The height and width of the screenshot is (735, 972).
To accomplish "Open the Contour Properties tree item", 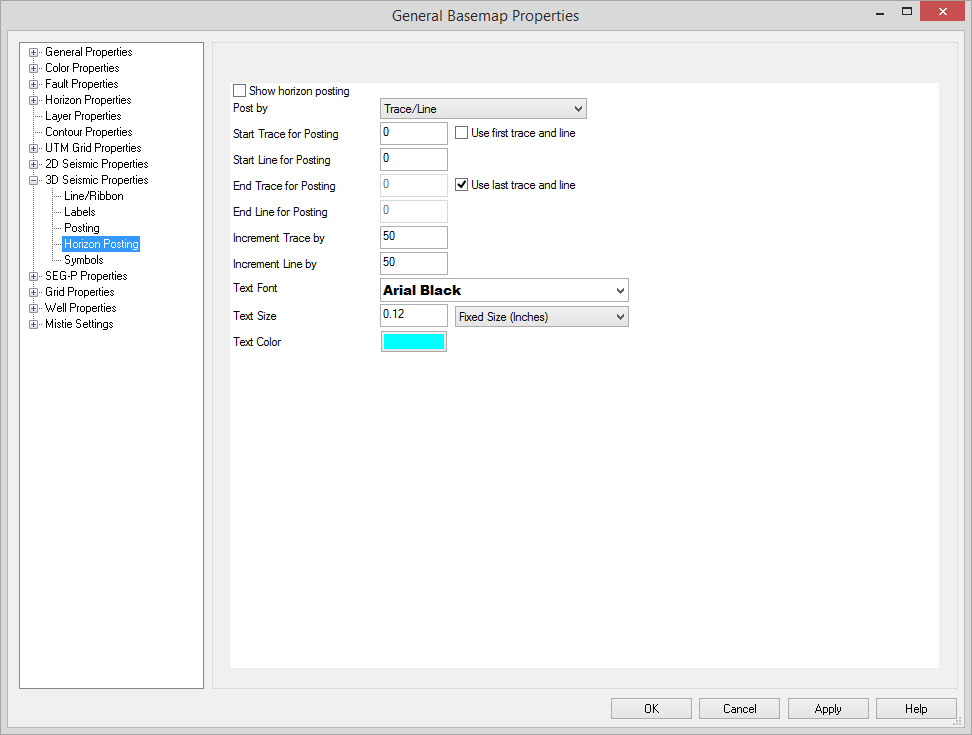I will click(88, 132).
